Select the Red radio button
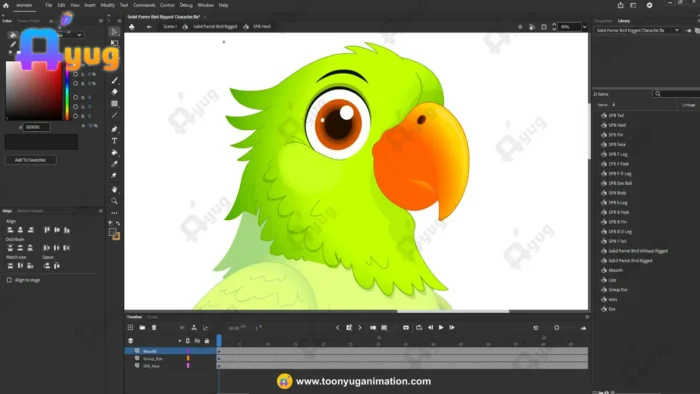 pos(75,97)
